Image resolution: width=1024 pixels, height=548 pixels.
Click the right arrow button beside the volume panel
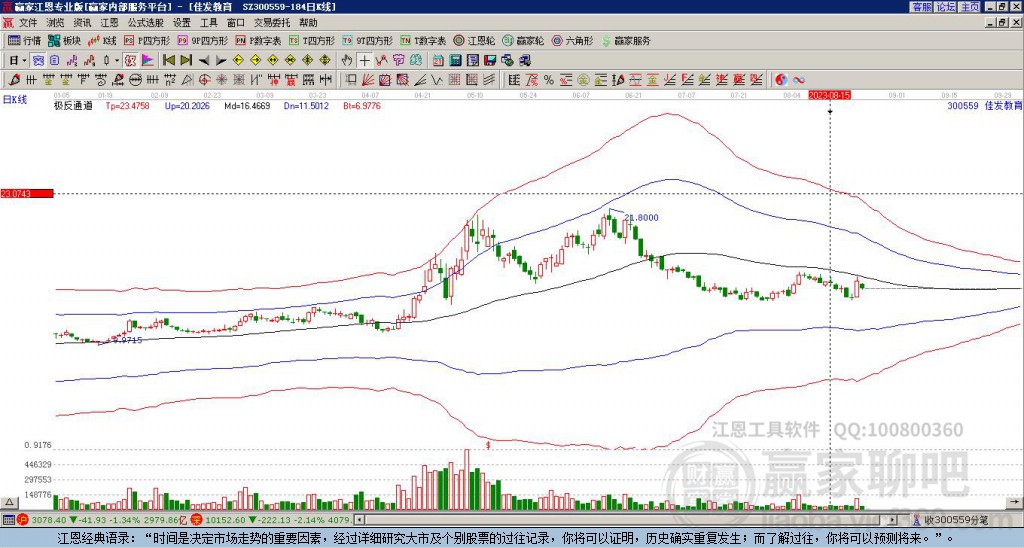point(1015,503)
